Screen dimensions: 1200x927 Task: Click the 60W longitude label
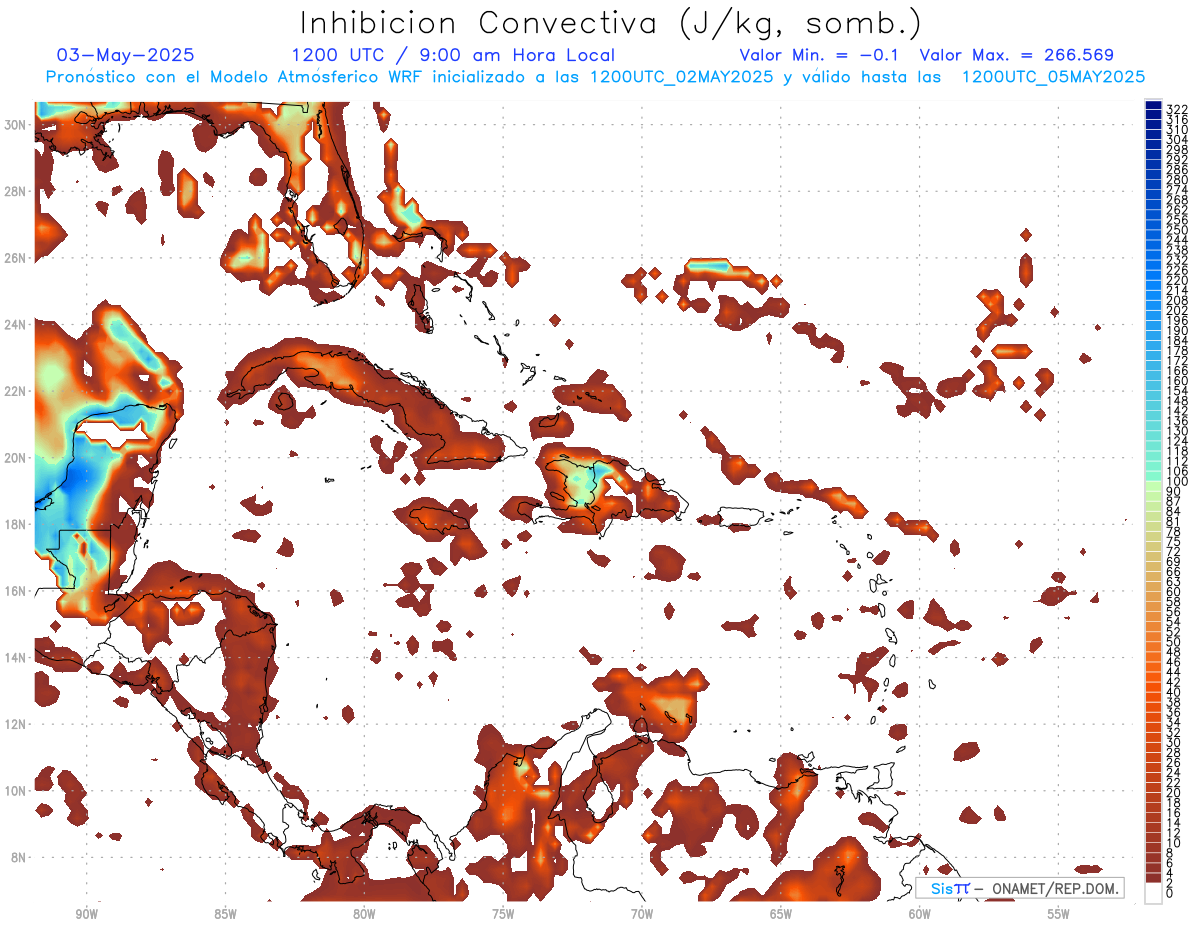(920, 913)
